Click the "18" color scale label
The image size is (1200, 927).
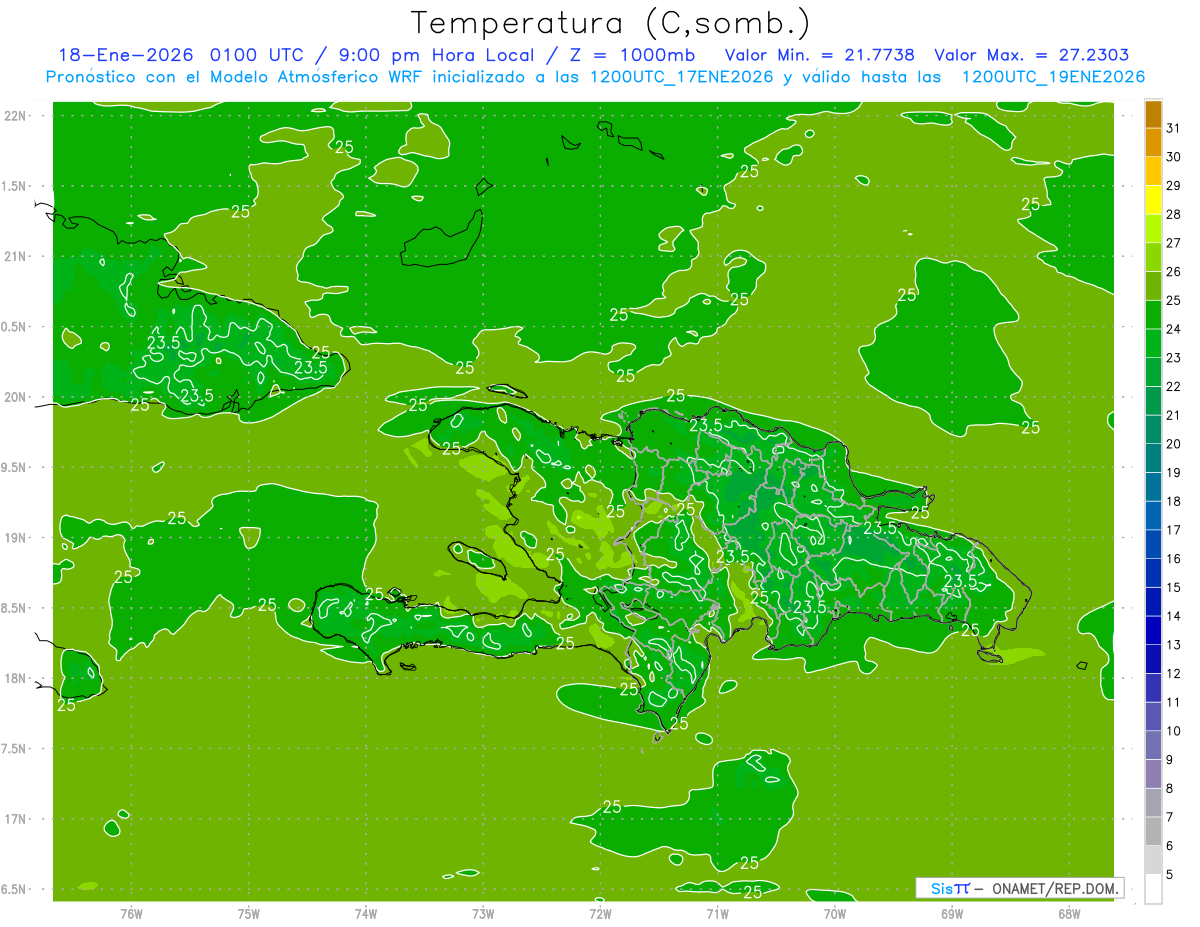1173,501
